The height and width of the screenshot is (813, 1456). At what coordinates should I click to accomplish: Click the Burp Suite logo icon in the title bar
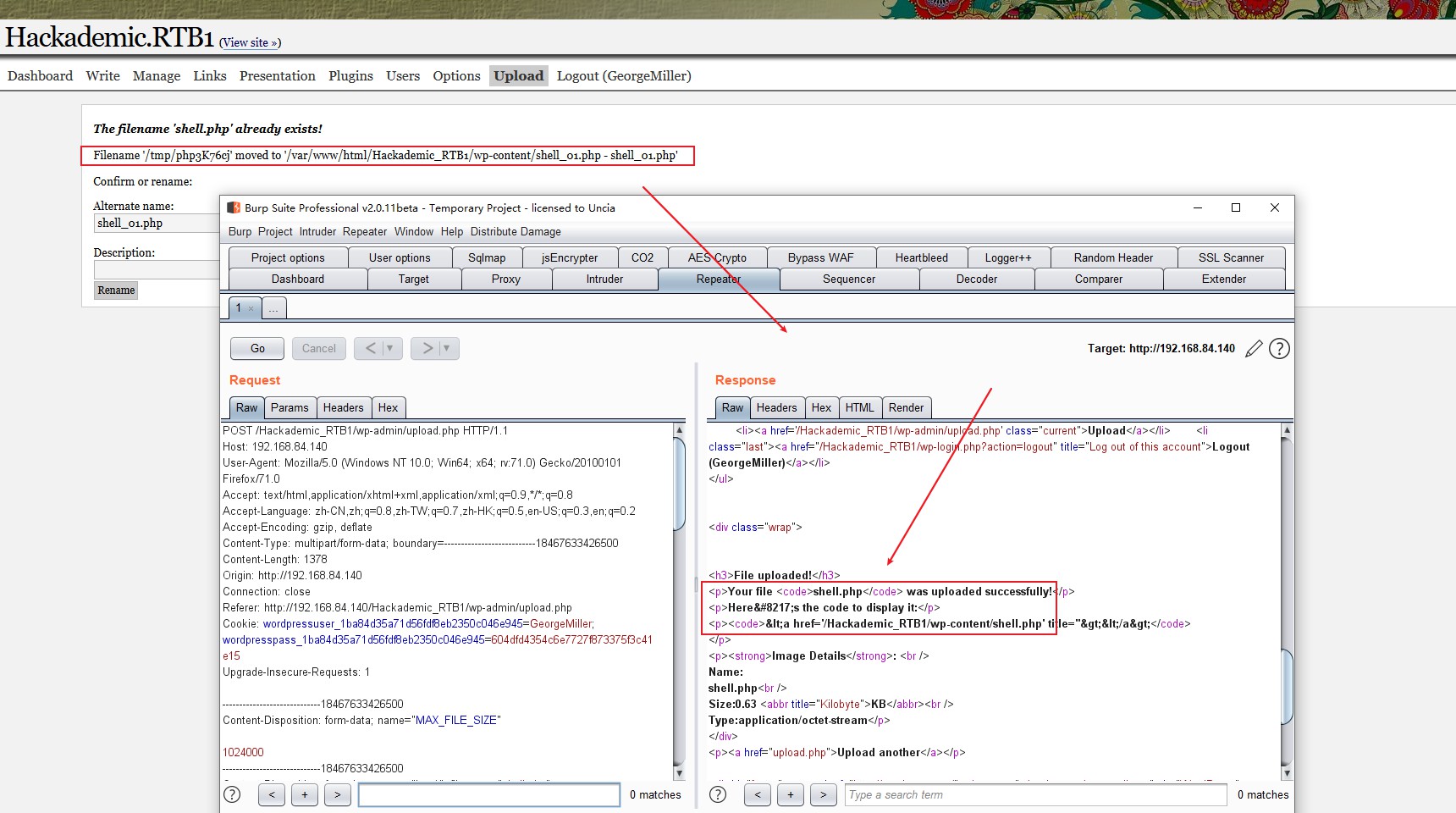[234, 207]
